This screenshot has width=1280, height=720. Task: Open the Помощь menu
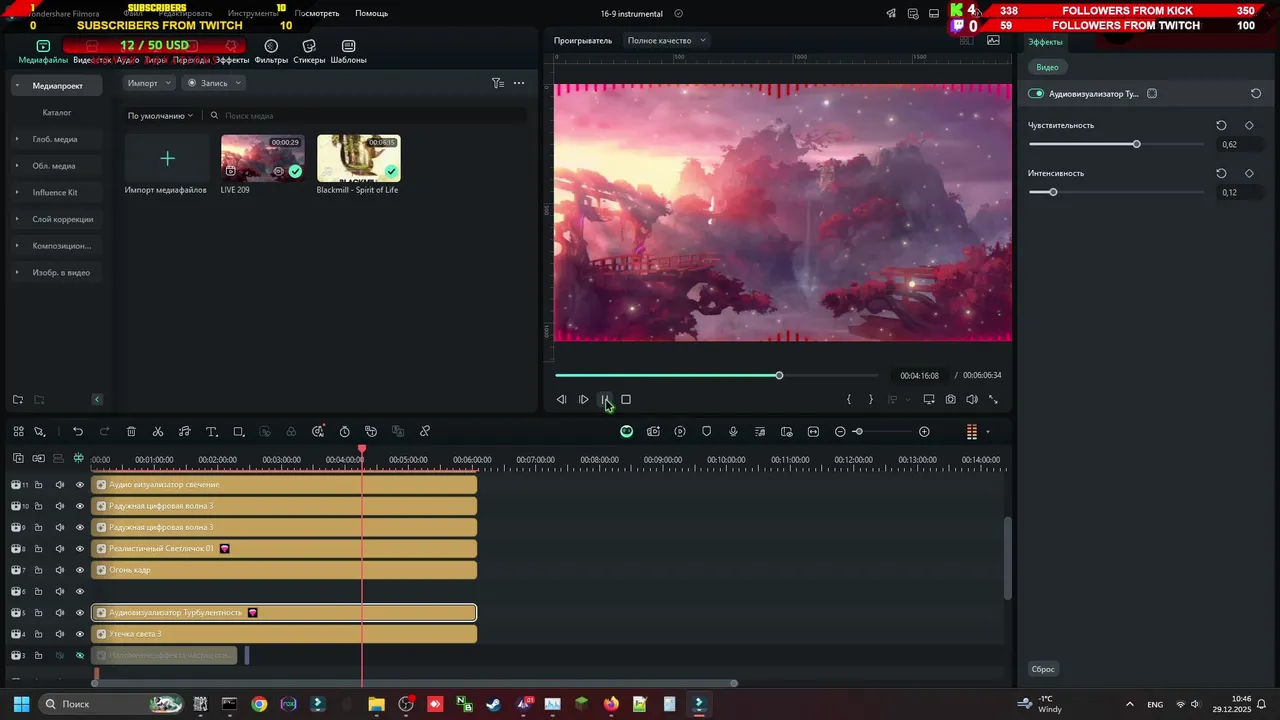coord(371,14)
